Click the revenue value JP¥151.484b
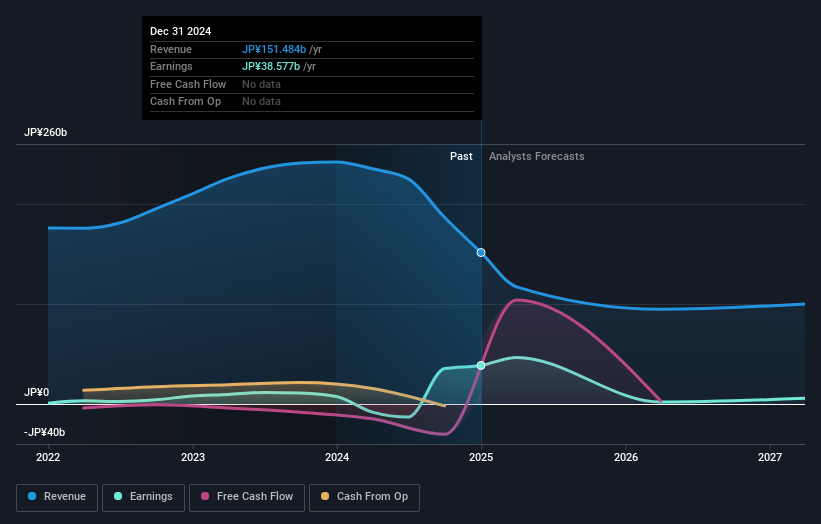The width and height of the screenshot is (821, 524). click(274, 49)
